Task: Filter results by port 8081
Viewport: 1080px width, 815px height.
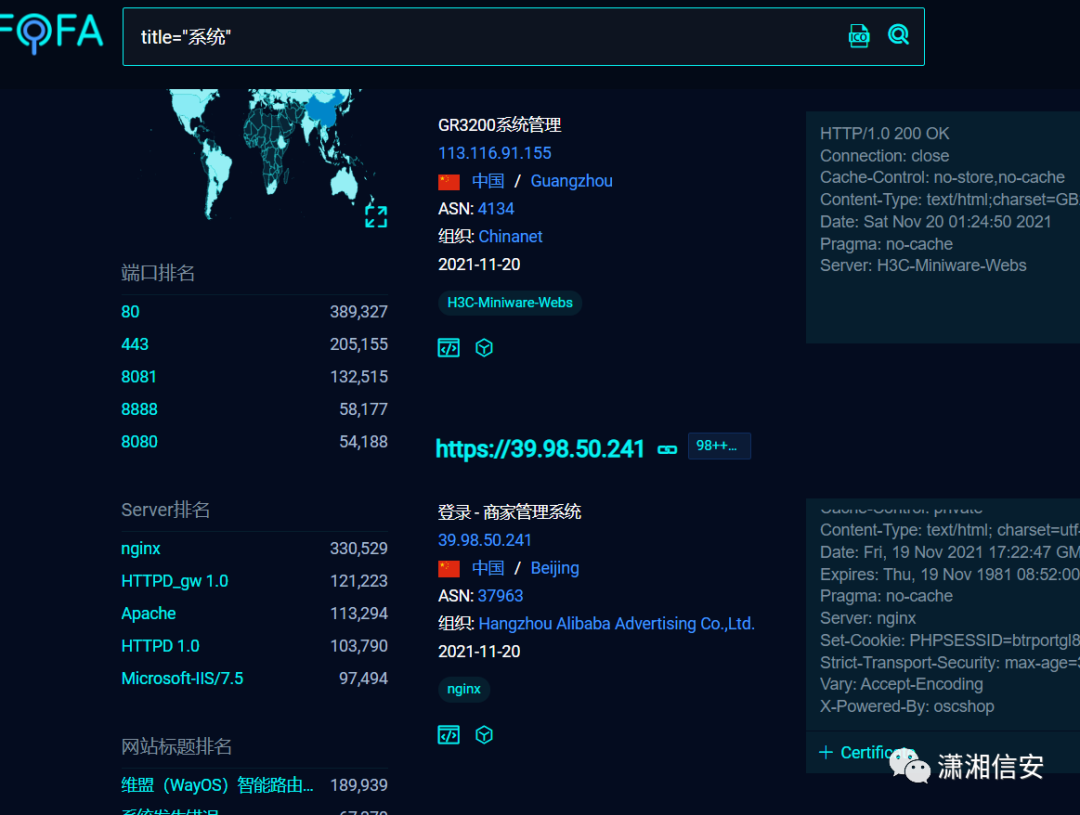Action: click(139, 377)
